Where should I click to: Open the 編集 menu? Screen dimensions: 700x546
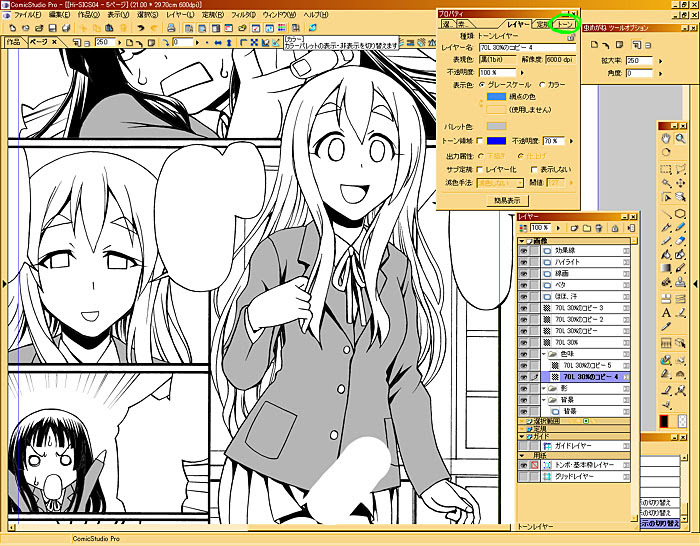[59, 15]
